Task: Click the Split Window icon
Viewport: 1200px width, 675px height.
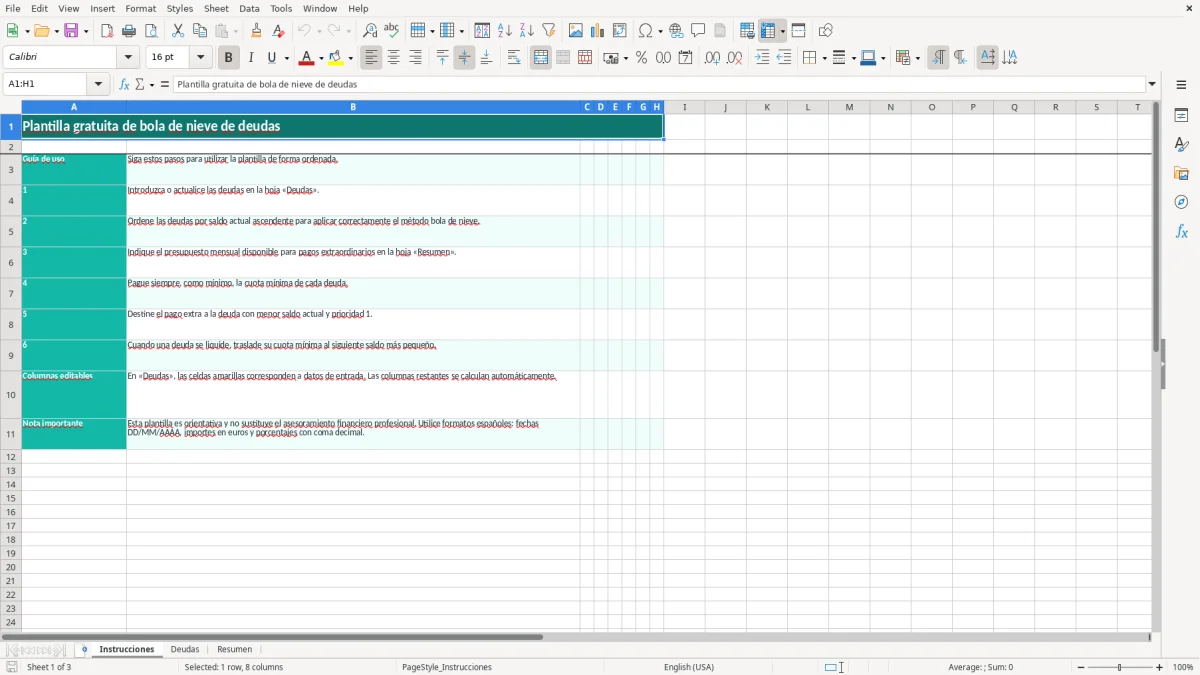Action: coord(798,31)
